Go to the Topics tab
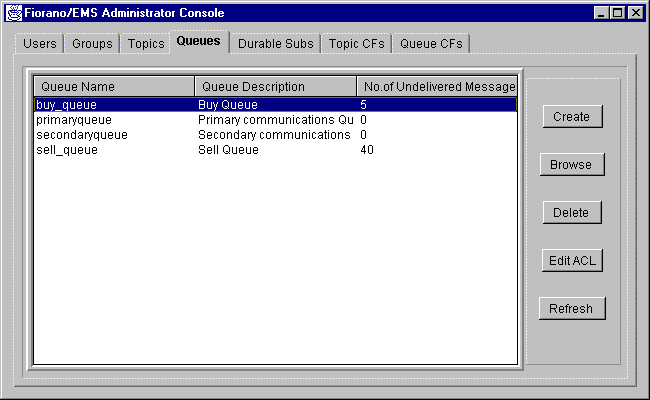The width and height of the screenshot is (650, 400). (146, 44)
